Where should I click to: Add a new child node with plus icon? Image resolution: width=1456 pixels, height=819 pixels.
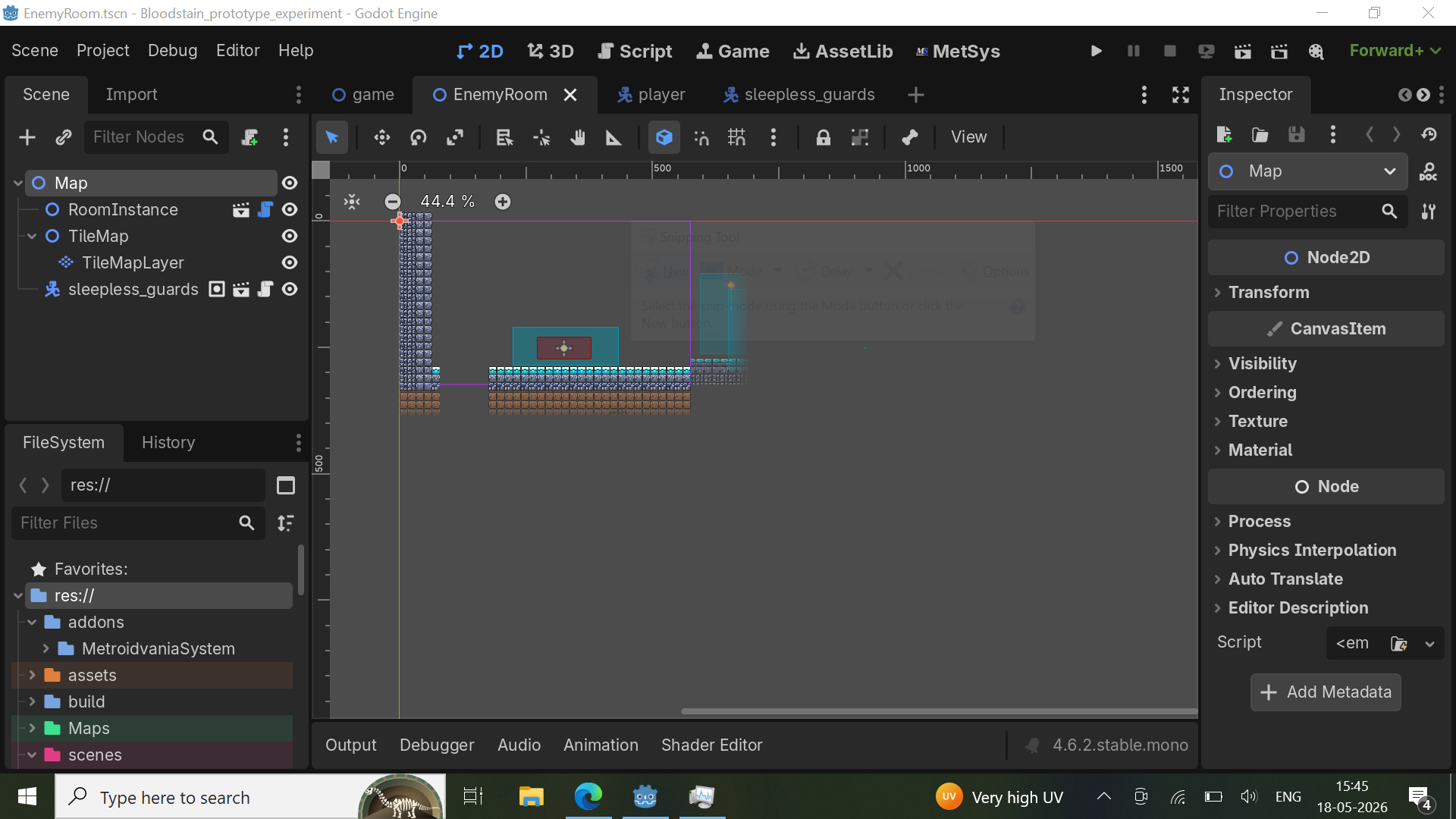click(27, 137)
